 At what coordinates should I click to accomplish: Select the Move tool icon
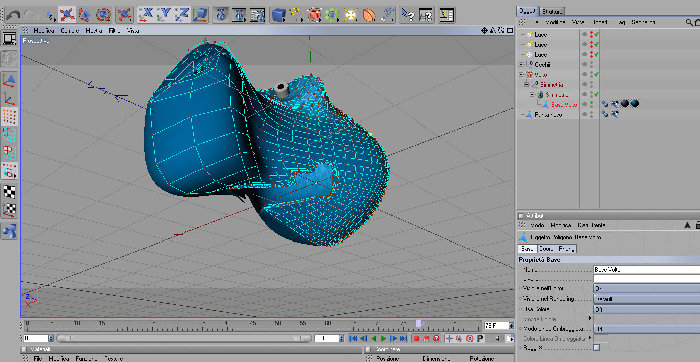pos(67,15)
